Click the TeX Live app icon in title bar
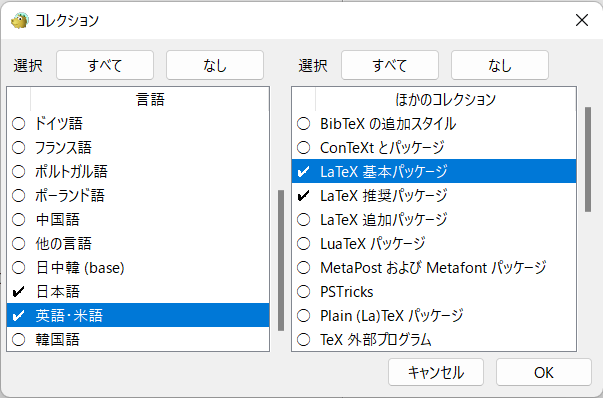 pos(20,20)
